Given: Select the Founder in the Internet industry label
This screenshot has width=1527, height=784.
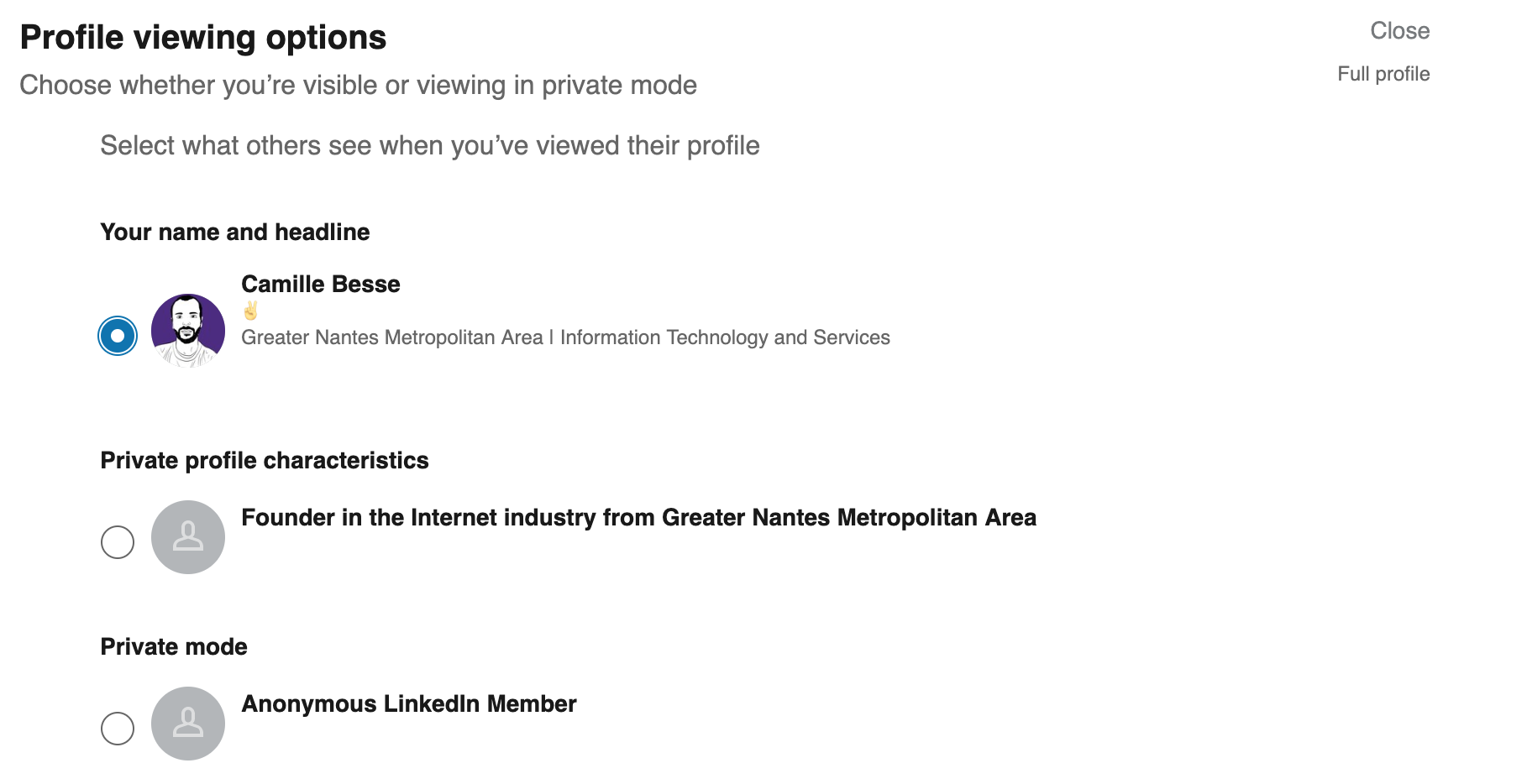Looking at the screenshot, I should pos(638,518).
